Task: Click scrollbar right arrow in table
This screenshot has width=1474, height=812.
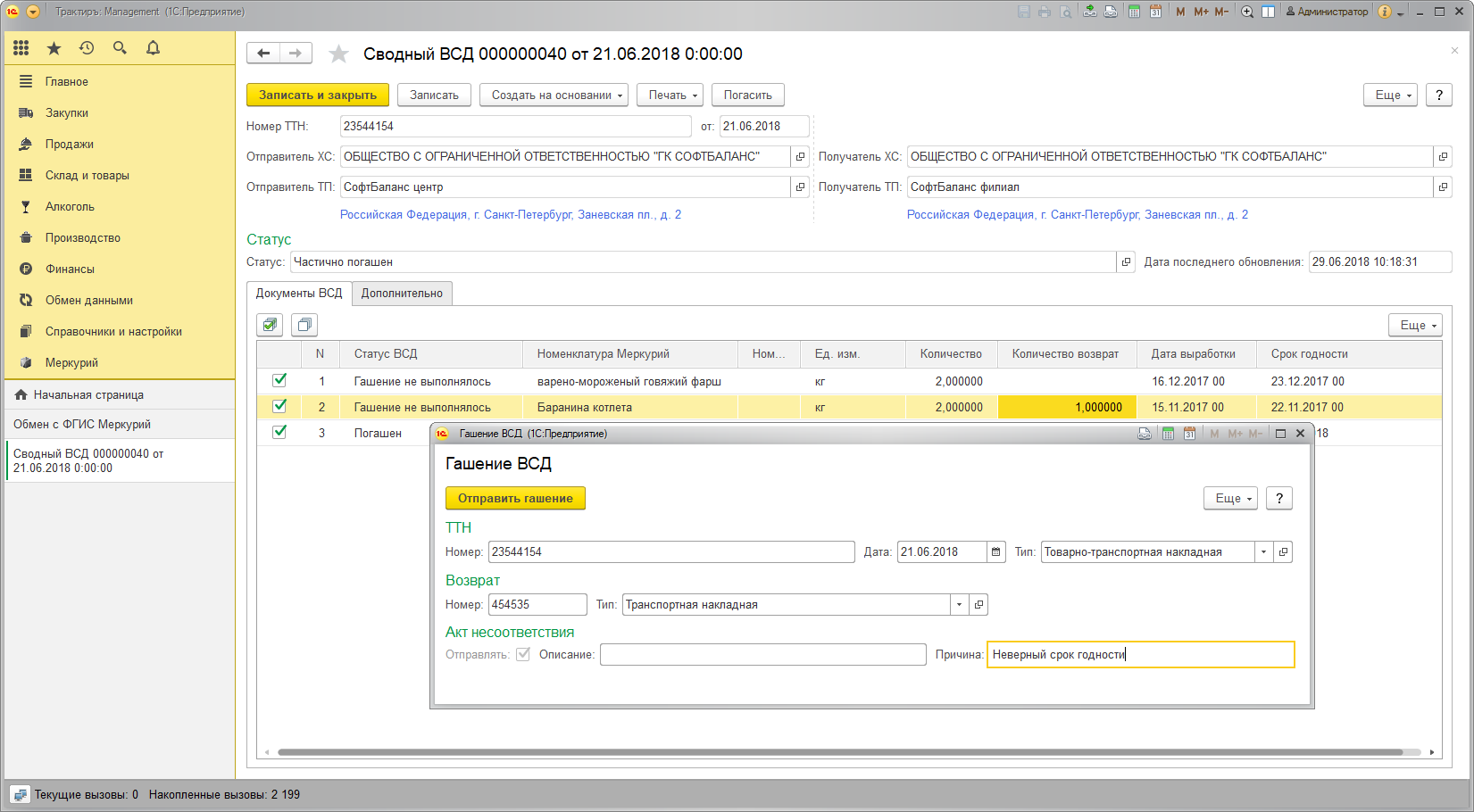Action: pyautogui.click(x=1432, y=752)
